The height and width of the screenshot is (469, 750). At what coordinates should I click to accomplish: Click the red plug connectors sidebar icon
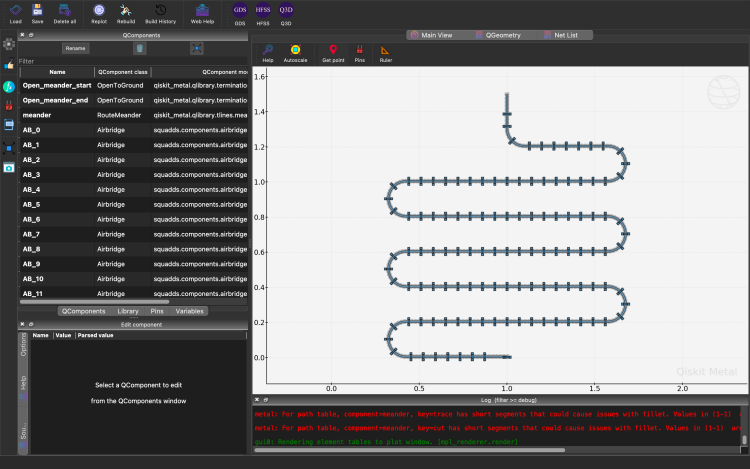(9, 106)
